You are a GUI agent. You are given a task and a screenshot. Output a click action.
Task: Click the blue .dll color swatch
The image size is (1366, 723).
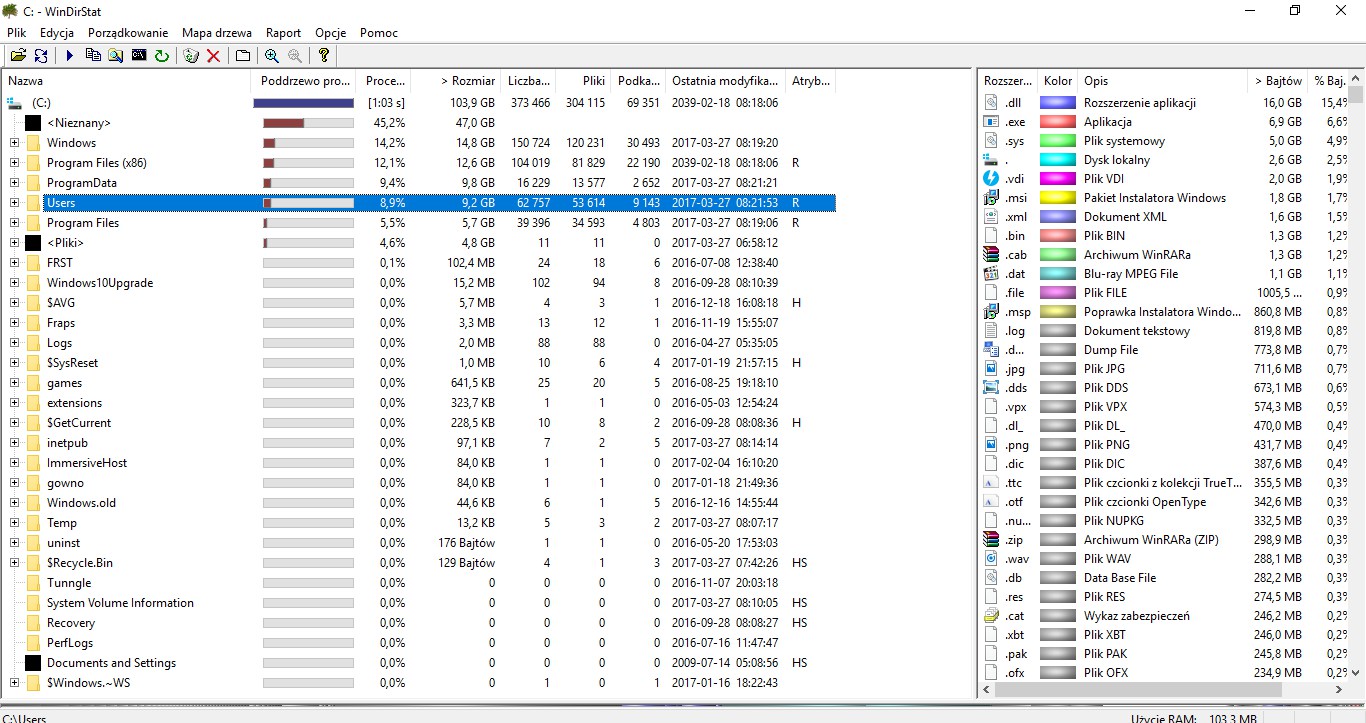coord(1057,103)
